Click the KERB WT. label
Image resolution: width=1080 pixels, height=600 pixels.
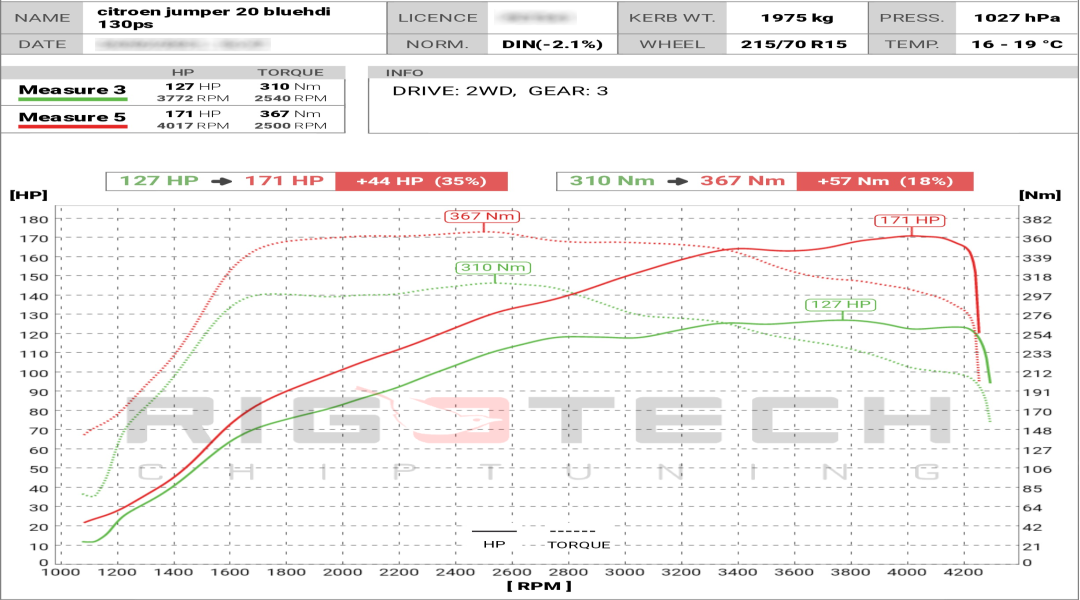(672, 18)
